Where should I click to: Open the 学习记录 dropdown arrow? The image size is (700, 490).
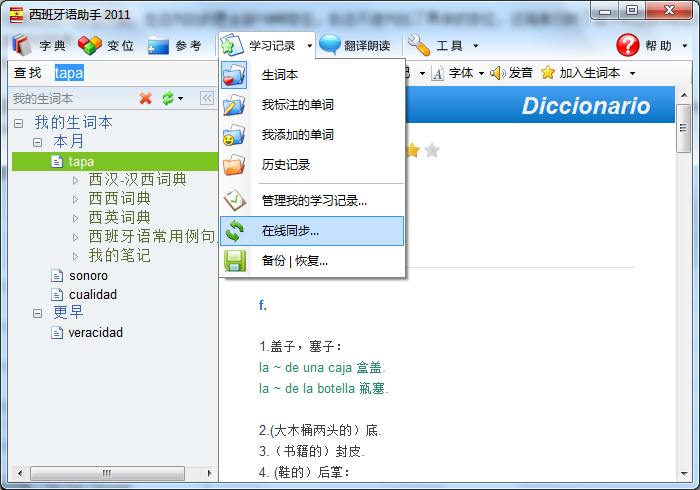click(x=309, y=46)
